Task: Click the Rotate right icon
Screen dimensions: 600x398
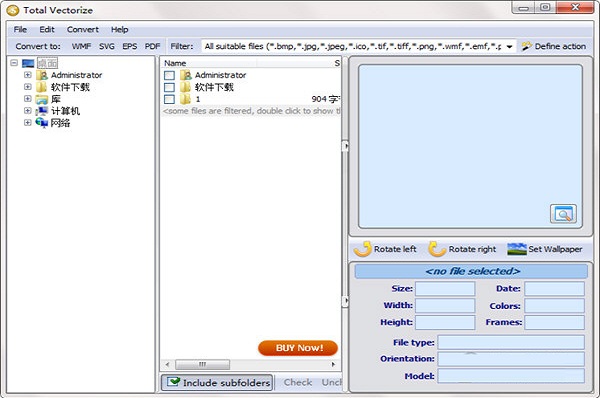Action: [437, 249]
